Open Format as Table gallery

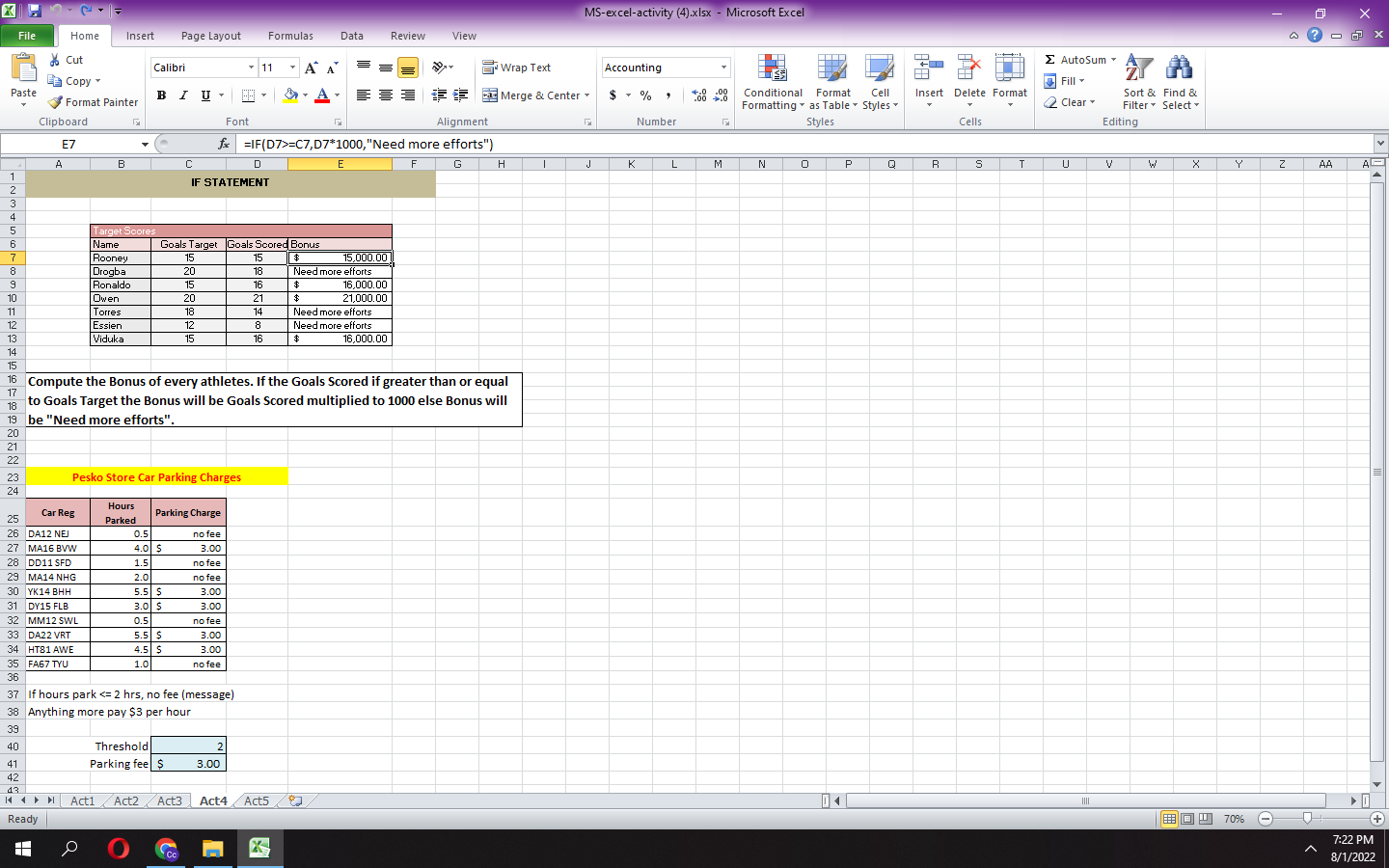click(x=833, y=83)
